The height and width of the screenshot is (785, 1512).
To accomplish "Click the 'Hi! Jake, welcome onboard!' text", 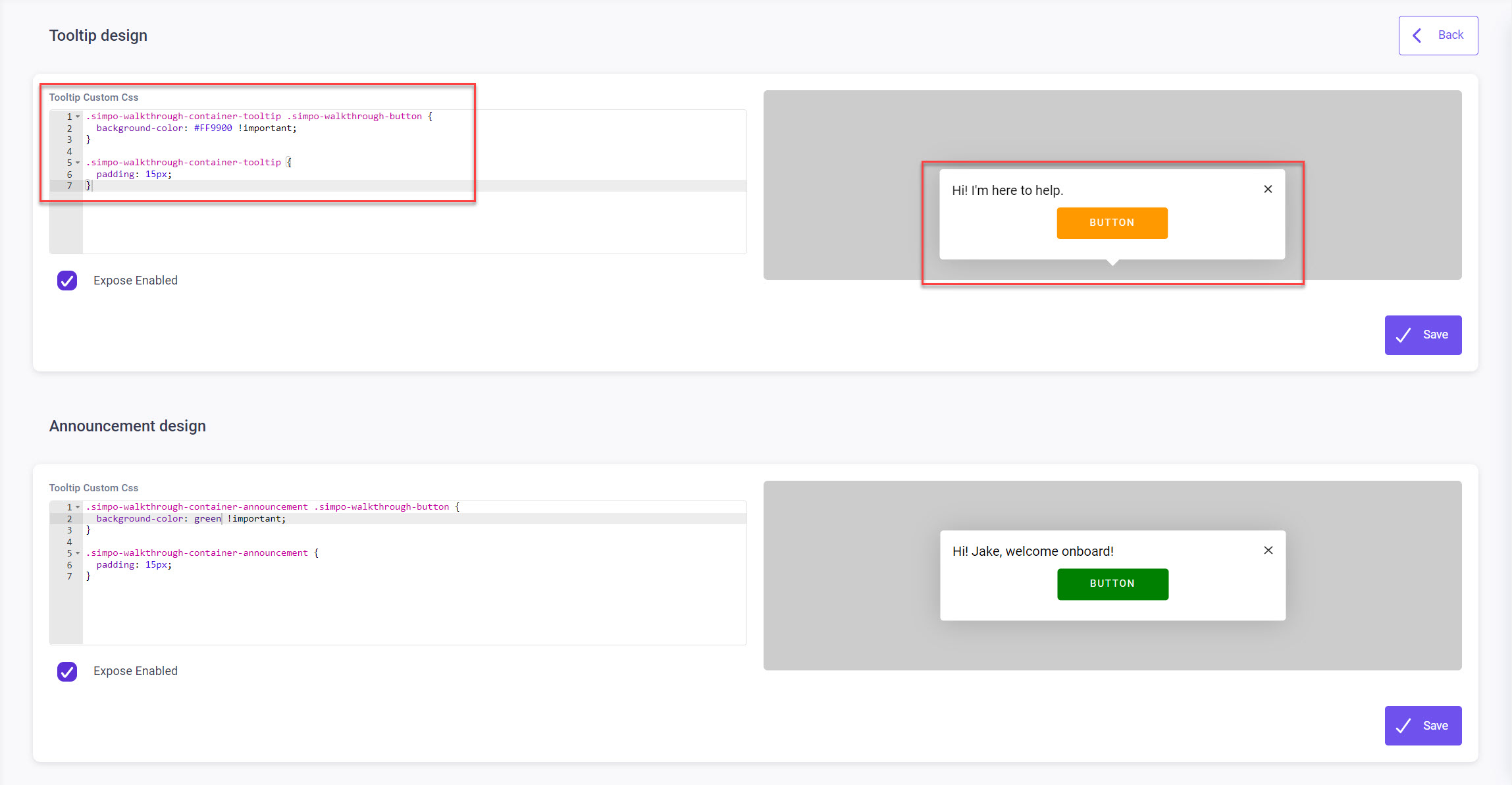I will tap(1033, 551).
